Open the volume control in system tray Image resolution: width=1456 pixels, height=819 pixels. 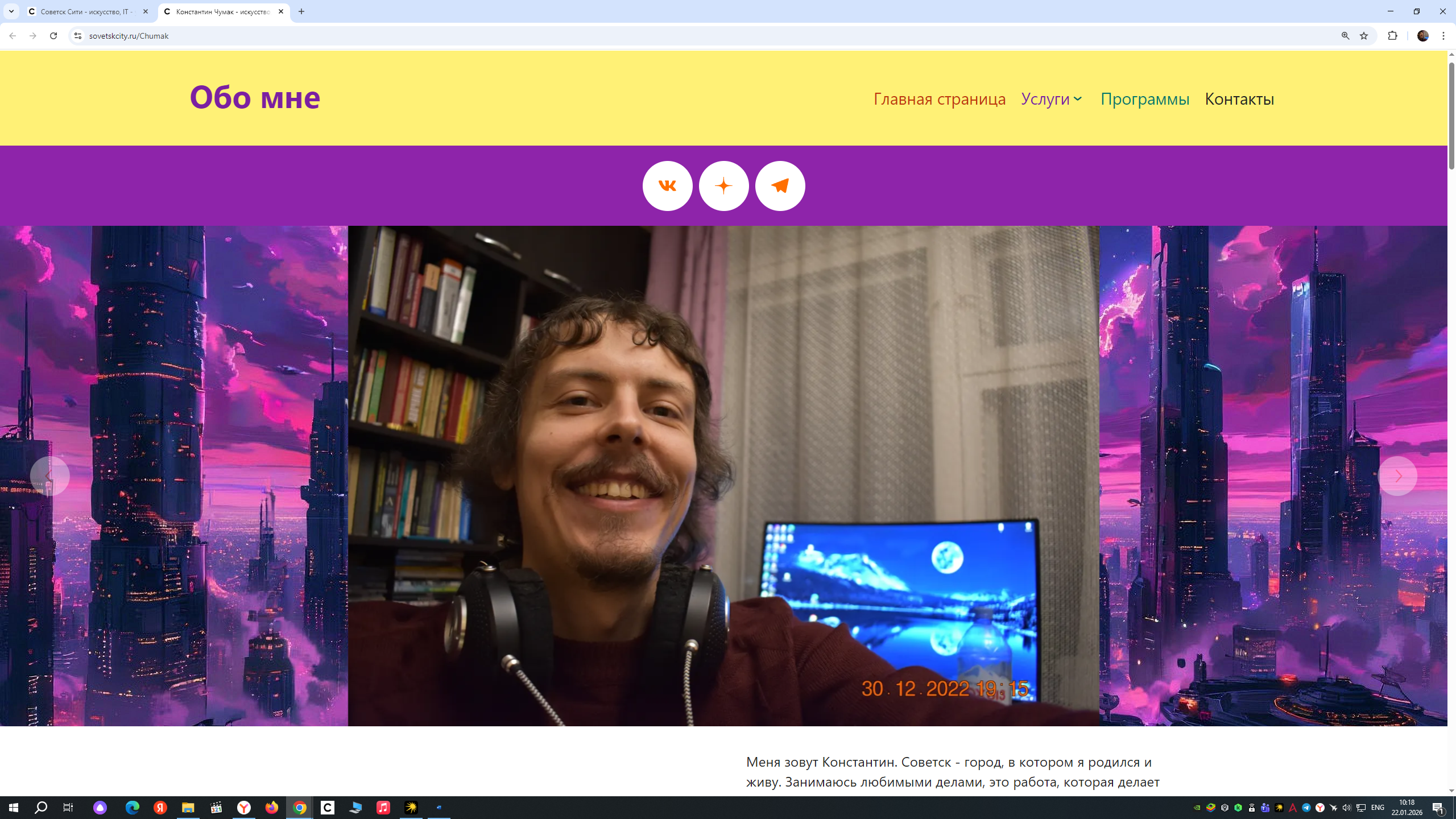pos(1346,808)
